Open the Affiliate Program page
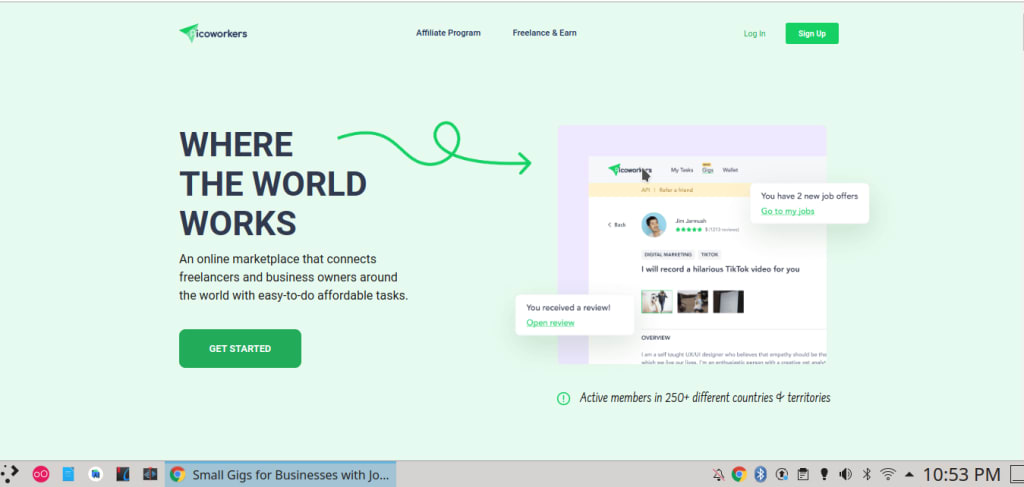The height and width of the screenshot is (487, 1024). (x=448, y=33)
